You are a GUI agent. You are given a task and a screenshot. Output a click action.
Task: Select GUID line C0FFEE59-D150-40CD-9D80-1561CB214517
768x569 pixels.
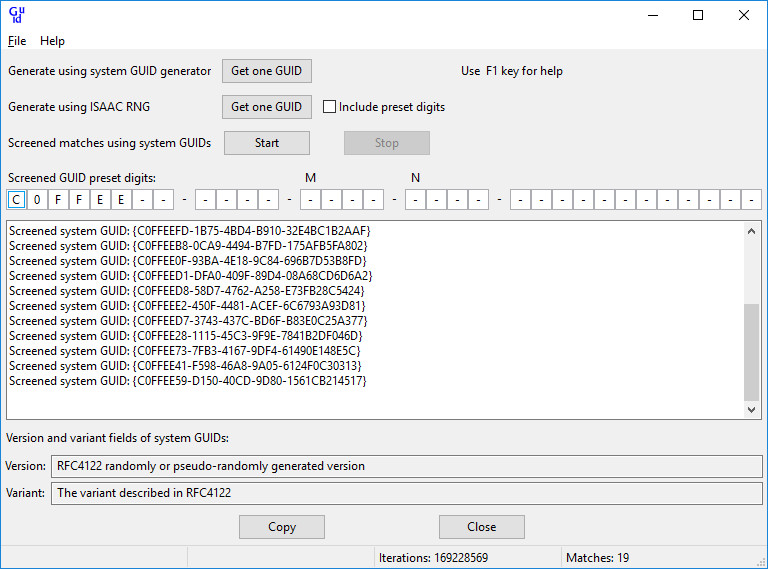[x=188, y=381]
